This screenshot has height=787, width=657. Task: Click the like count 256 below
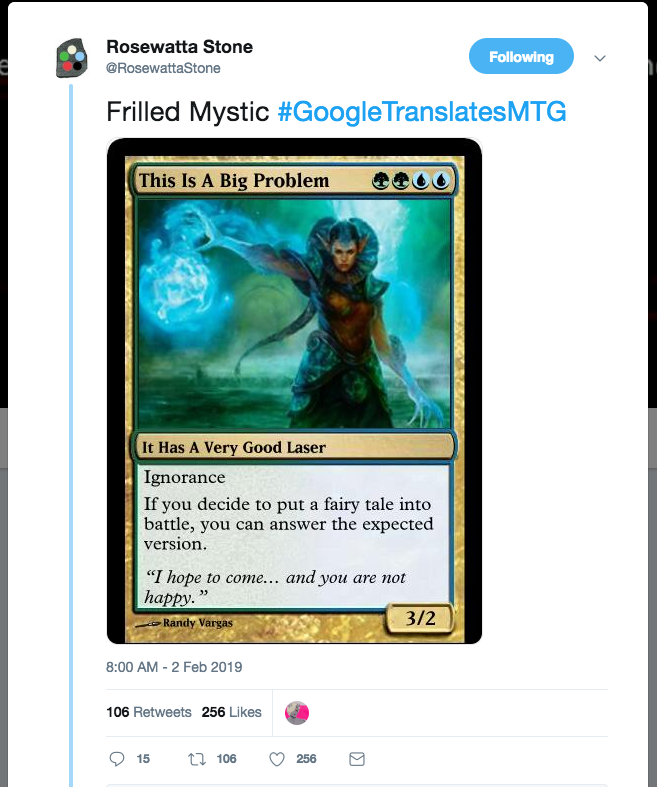point(306,759)
